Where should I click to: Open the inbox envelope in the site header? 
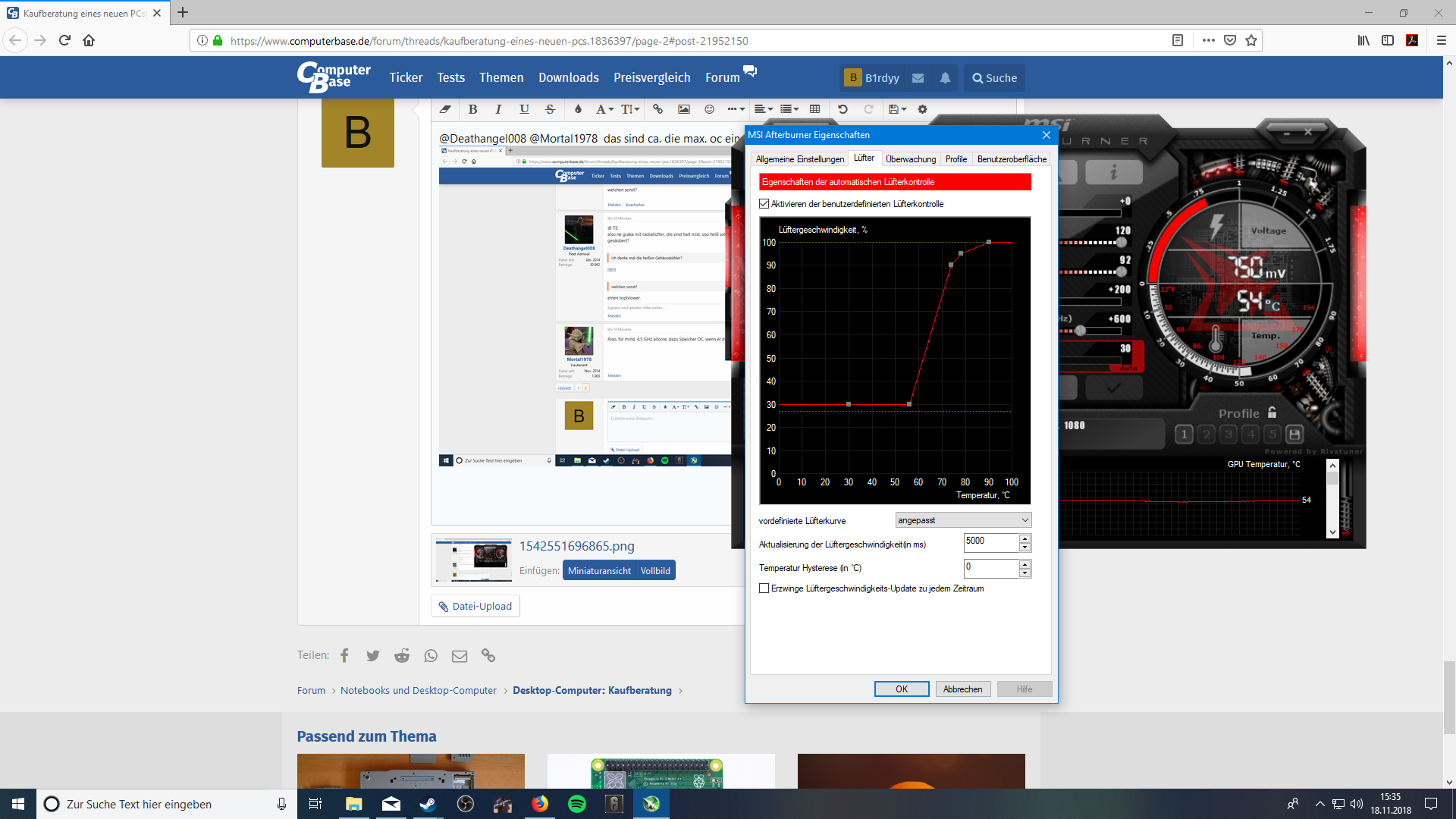click(x=918, y=78)
